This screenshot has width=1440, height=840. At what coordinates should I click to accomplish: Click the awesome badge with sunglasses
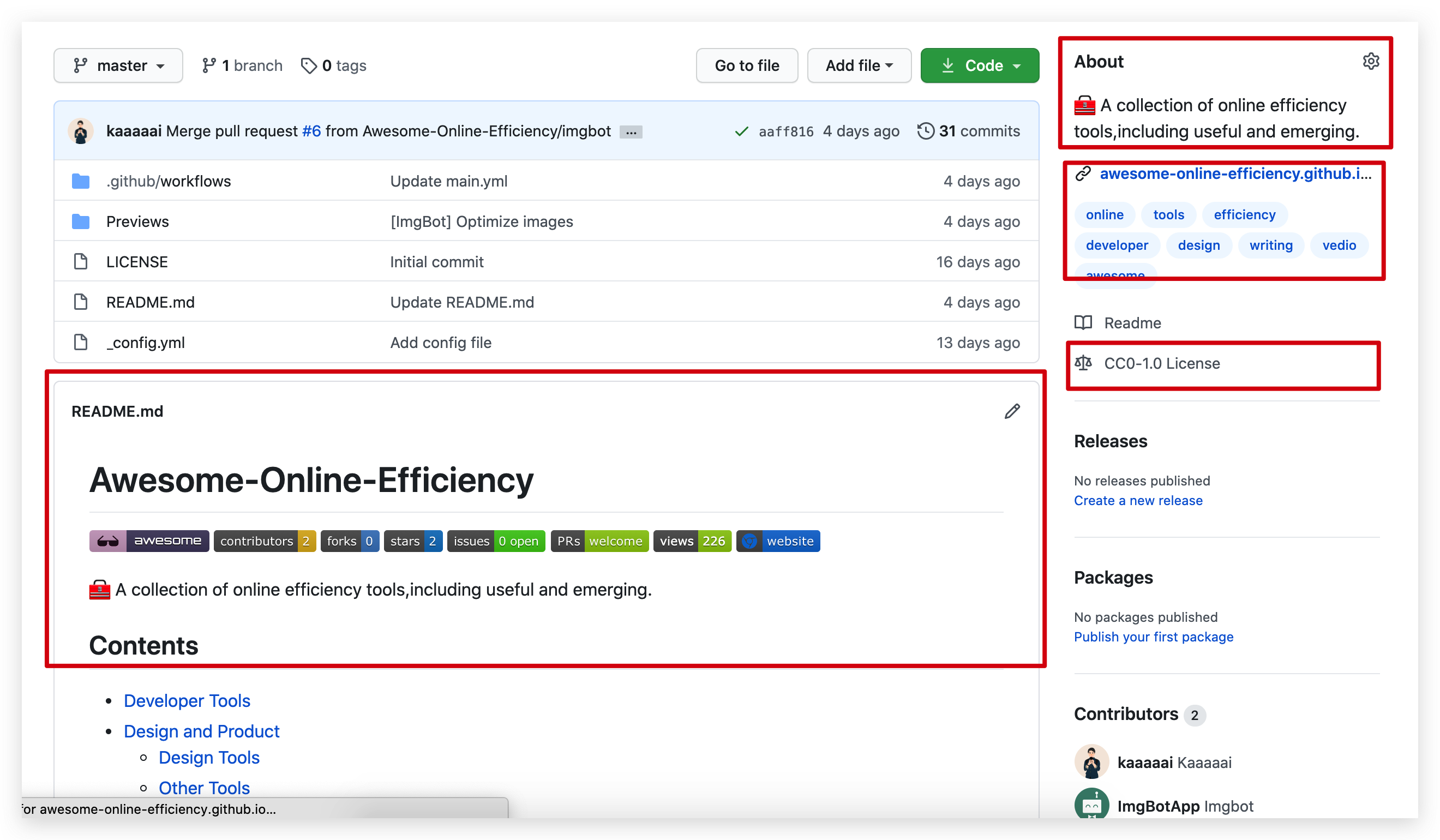point(148,541)
